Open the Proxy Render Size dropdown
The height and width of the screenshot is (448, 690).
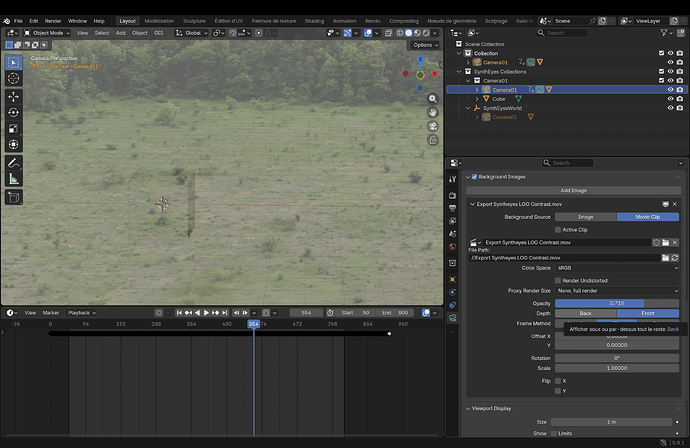click(617, 291)
